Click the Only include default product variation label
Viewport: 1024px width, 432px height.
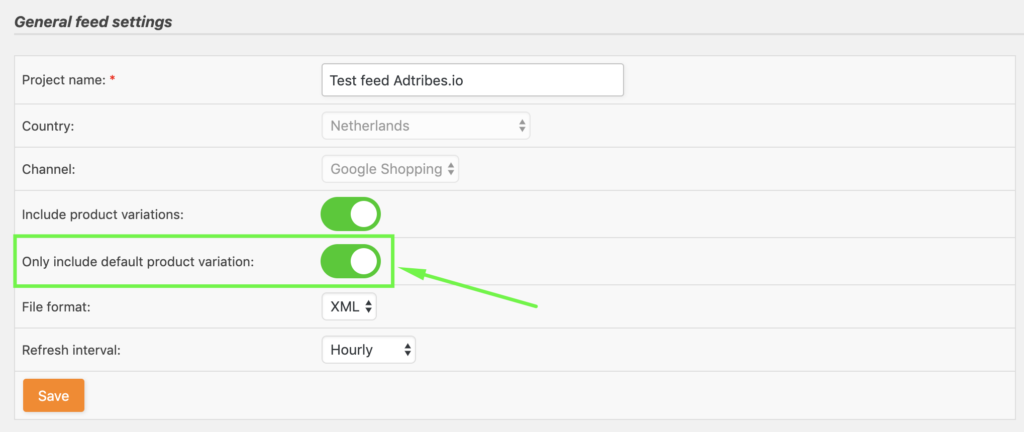pyautogui.click(x=138, y=262)
